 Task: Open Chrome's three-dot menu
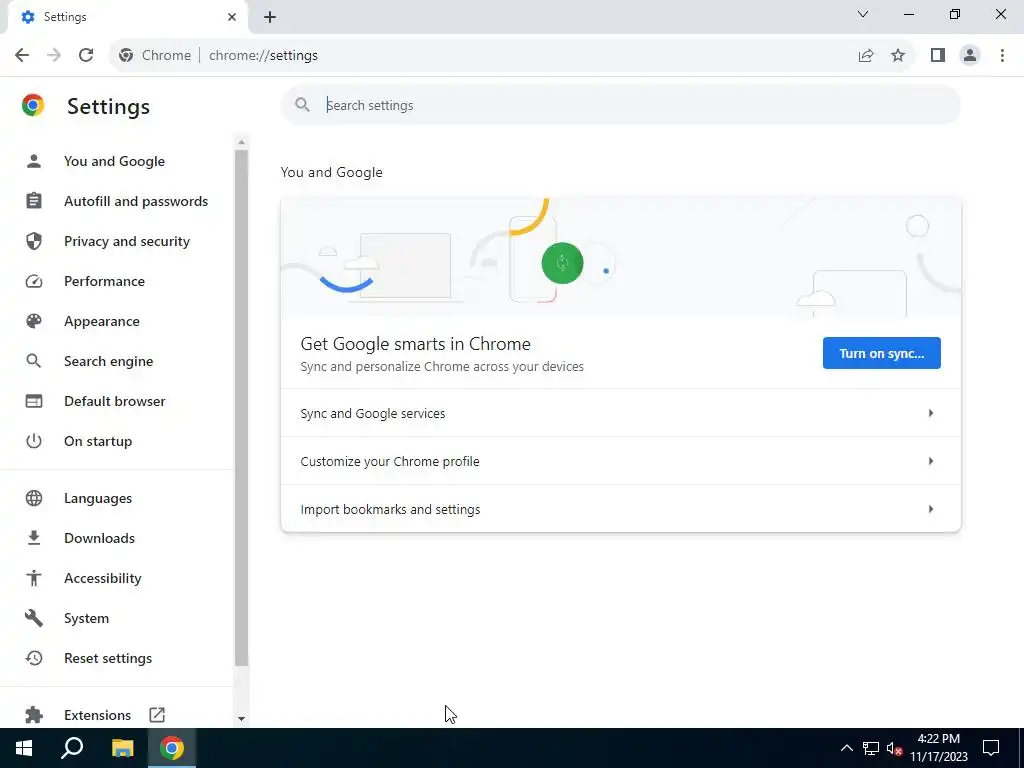point(1002,56)
